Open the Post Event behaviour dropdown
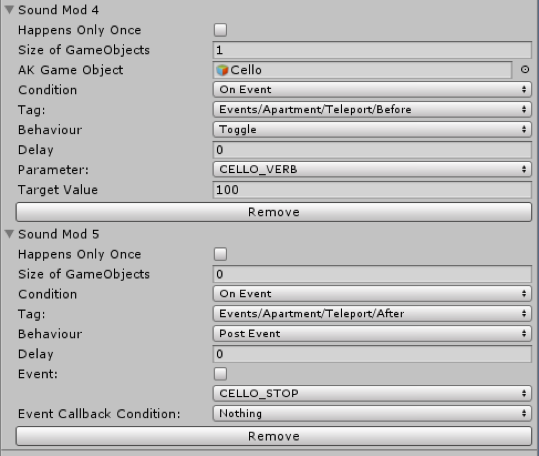539x456 pixels. point(372,334)
